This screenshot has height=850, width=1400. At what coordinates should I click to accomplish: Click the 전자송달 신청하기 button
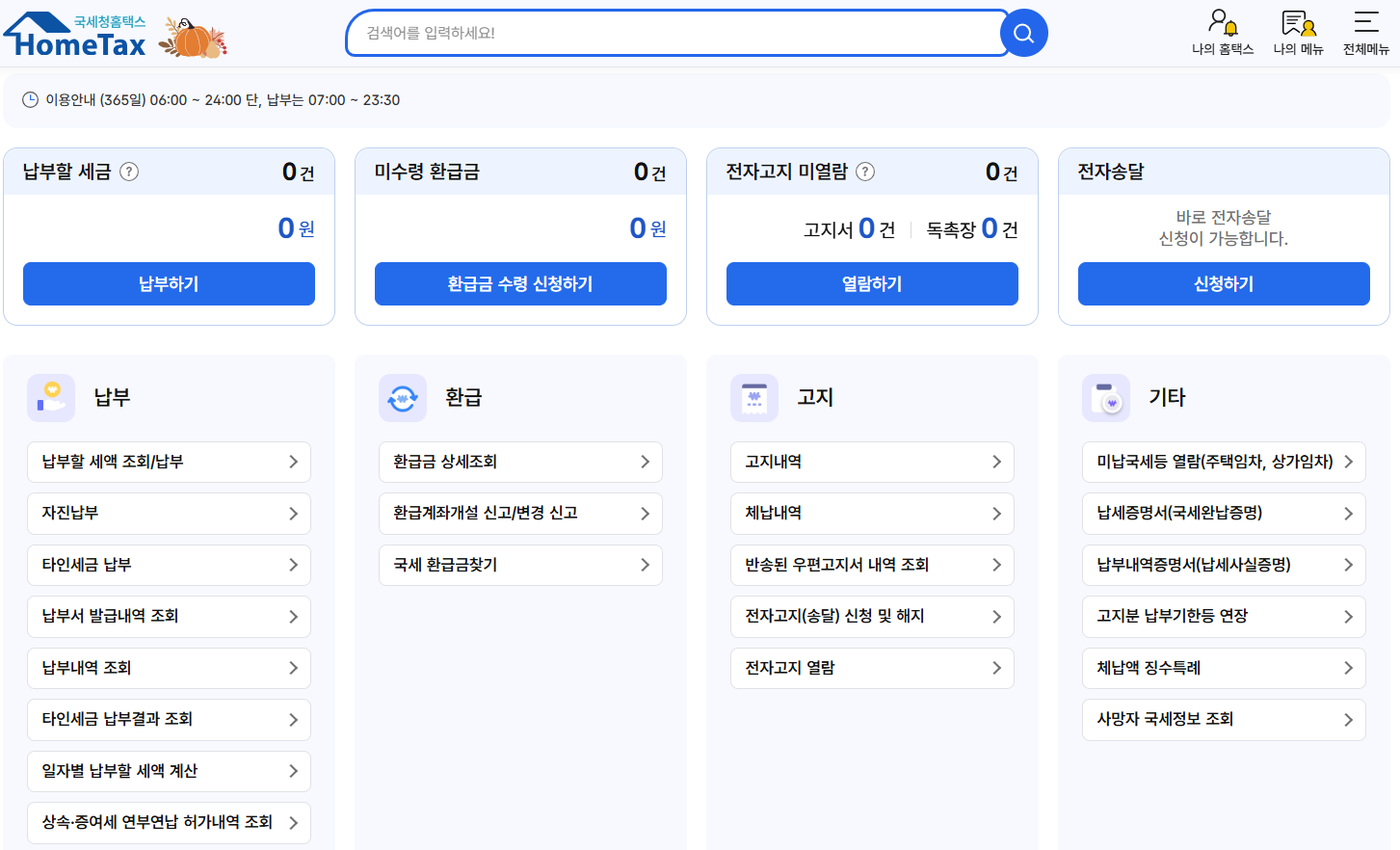1224,283
